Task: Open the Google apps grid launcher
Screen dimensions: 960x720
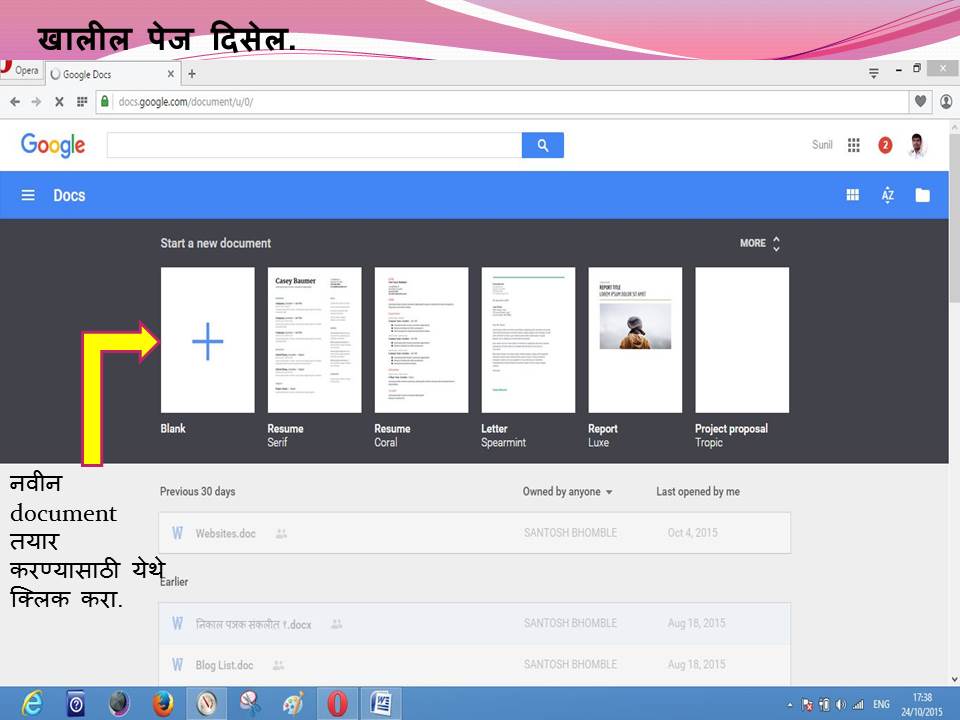Action: 853,145
